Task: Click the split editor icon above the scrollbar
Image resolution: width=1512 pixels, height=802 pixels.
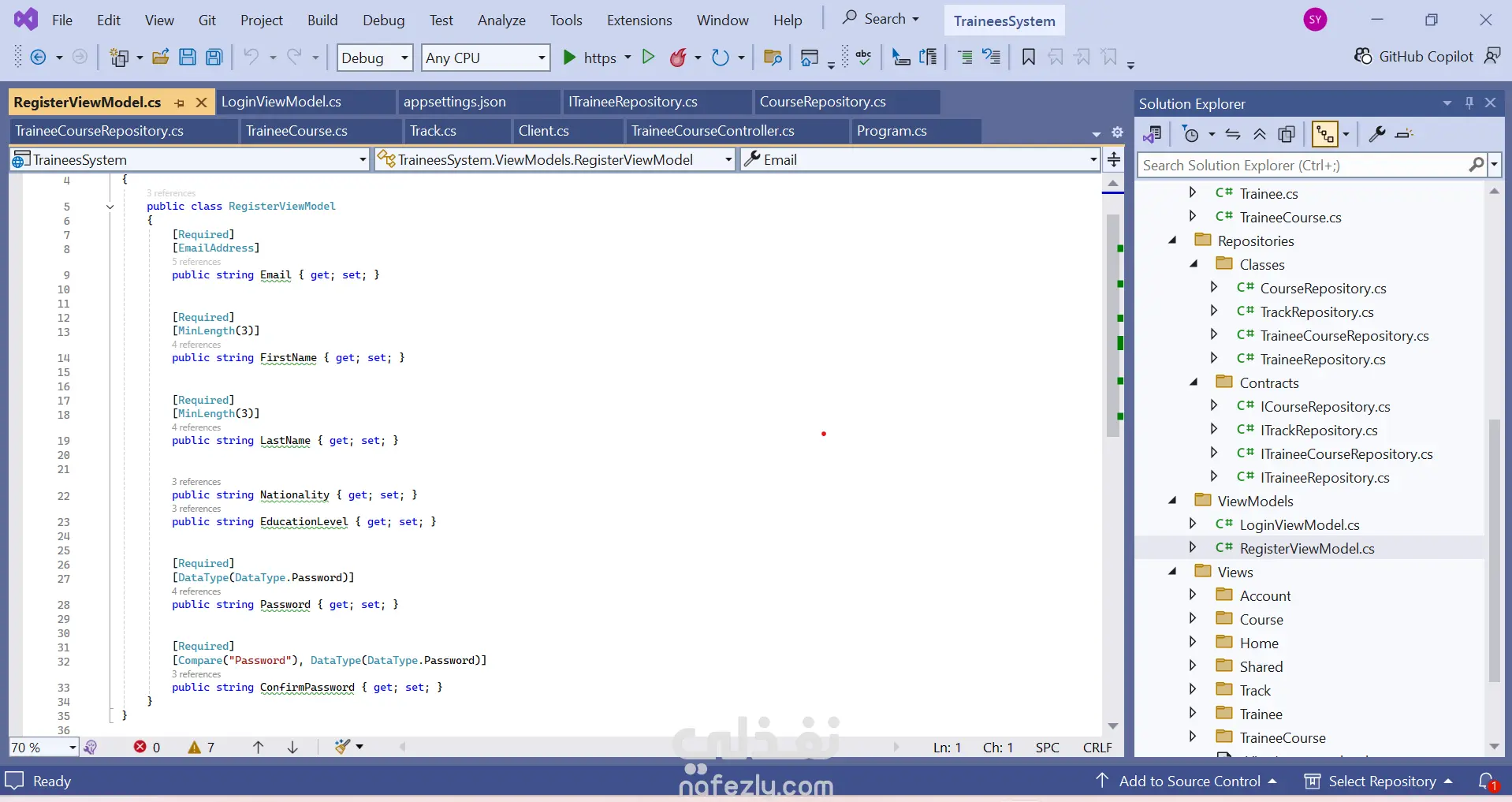Action: pos(1114,160)
